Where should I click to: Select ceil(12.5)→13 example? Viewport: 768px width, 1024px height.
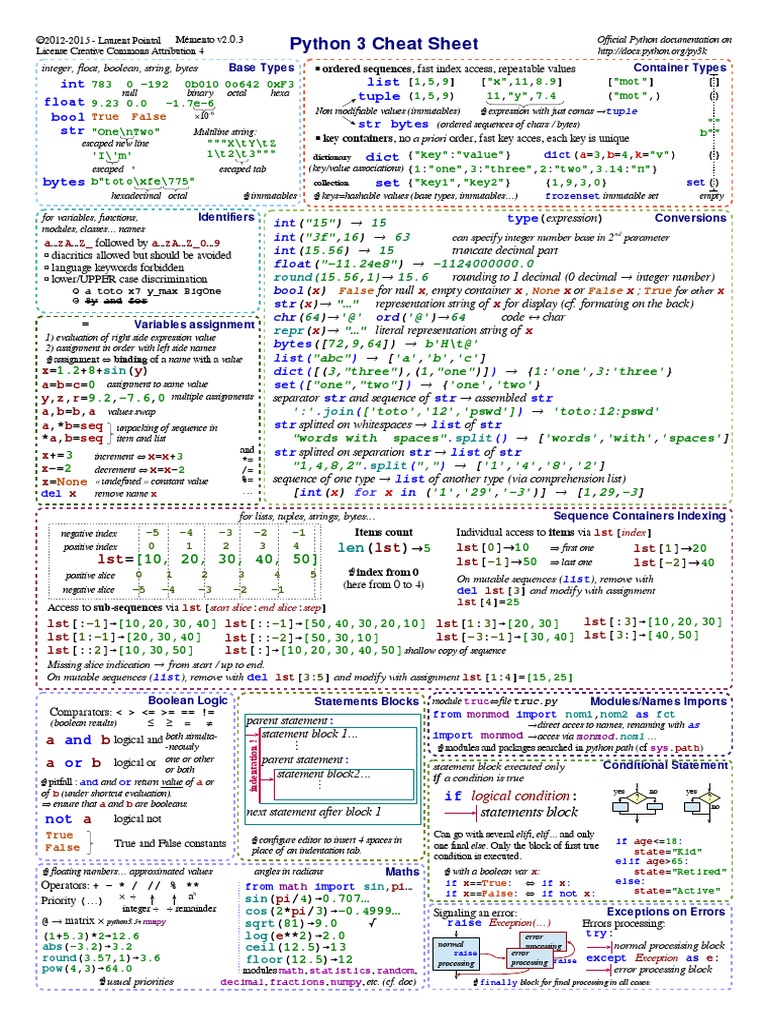295,947
